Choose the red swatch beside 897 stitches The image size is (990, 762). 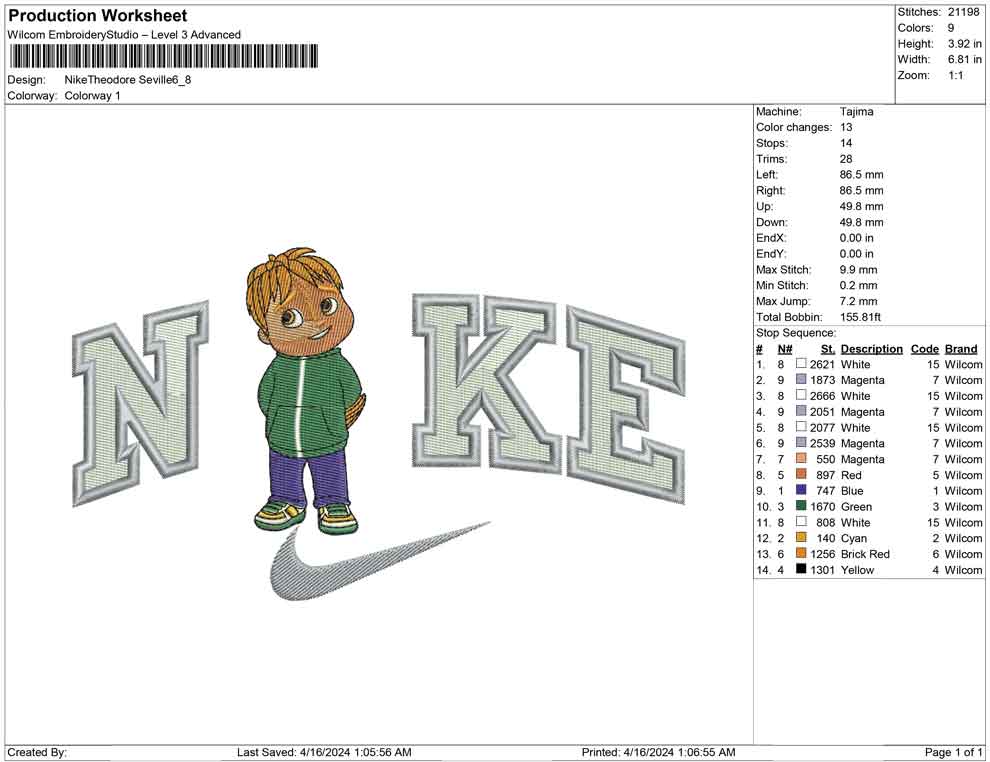coord(801,473)
